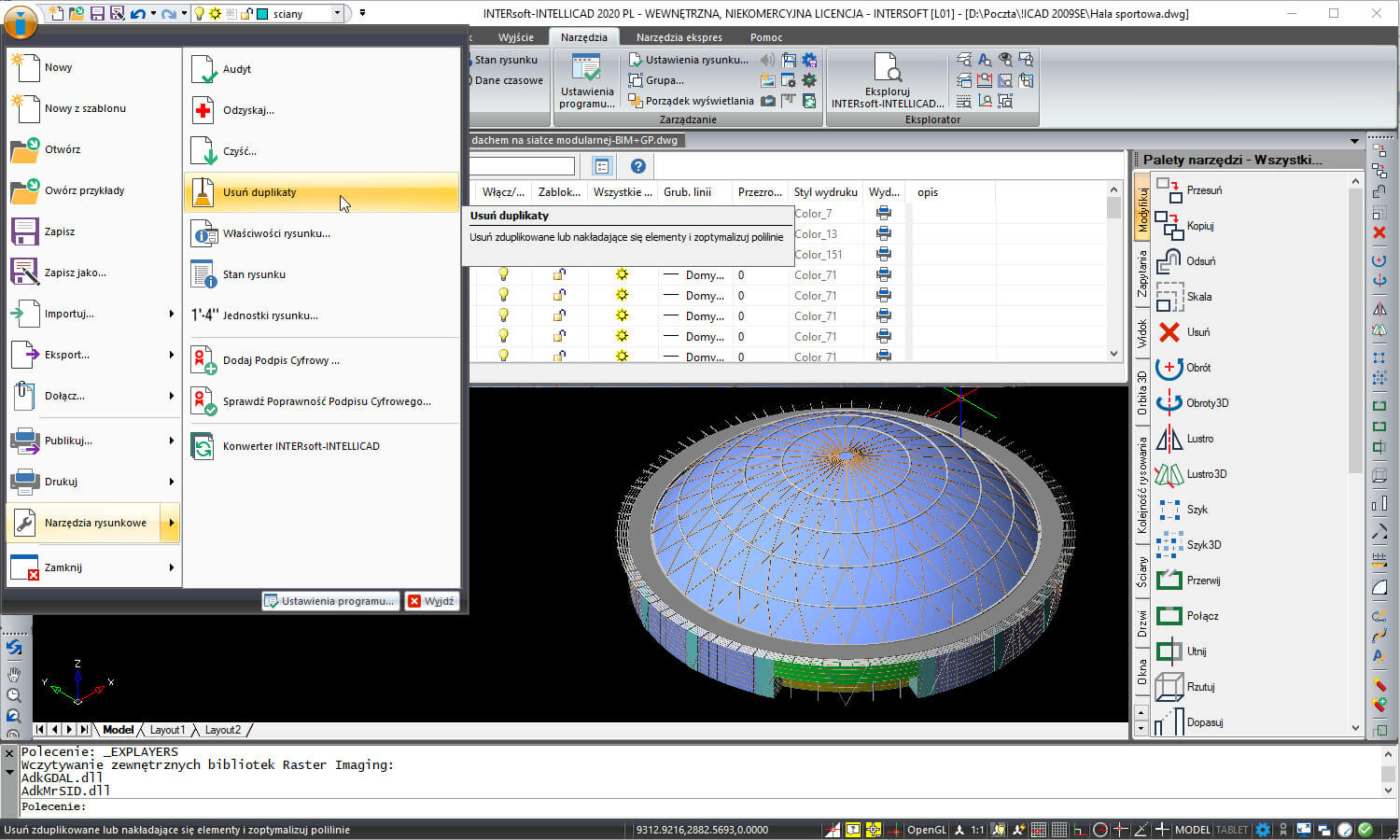Run Usuń duplikaty command
This screenshot has width=1400, height=840.
pos(321,192)
